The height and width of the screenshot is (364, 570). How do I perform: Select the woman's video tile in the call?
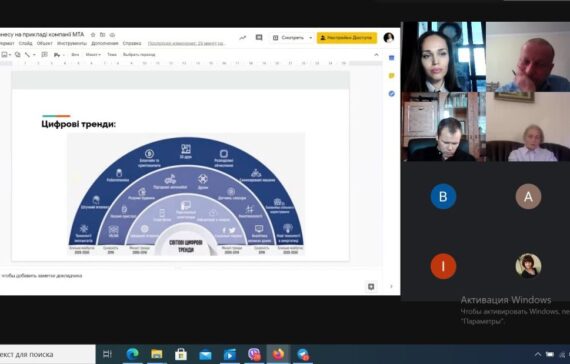click(x=443, y=57)
